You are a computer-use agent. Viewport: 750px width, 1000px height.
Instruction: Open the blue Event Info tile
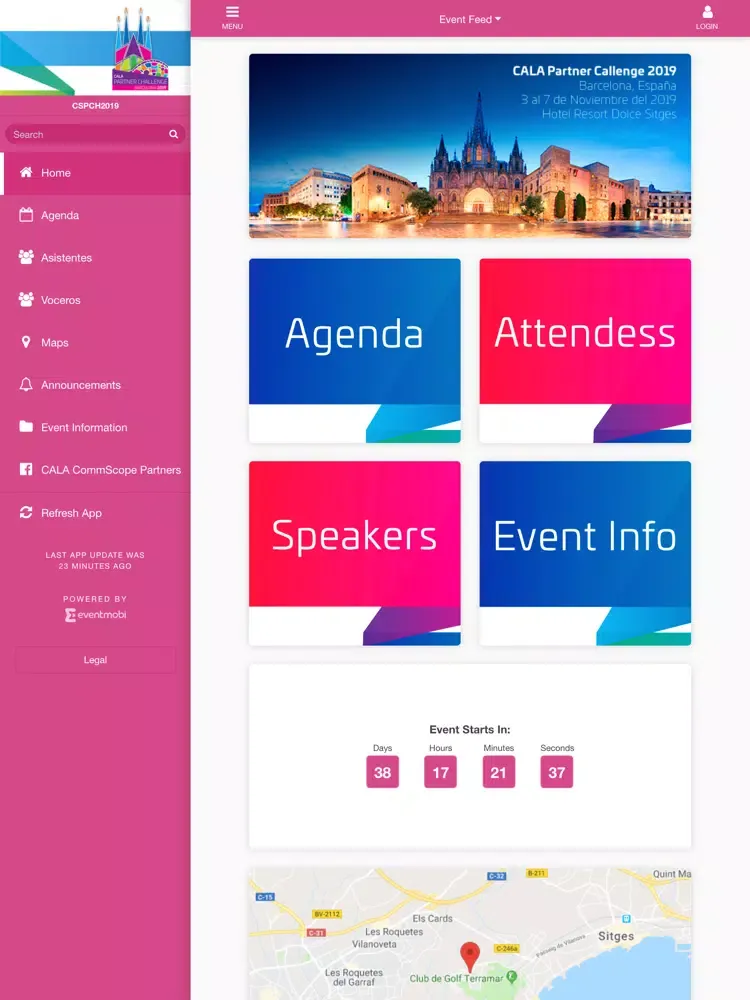pos(585,554)
